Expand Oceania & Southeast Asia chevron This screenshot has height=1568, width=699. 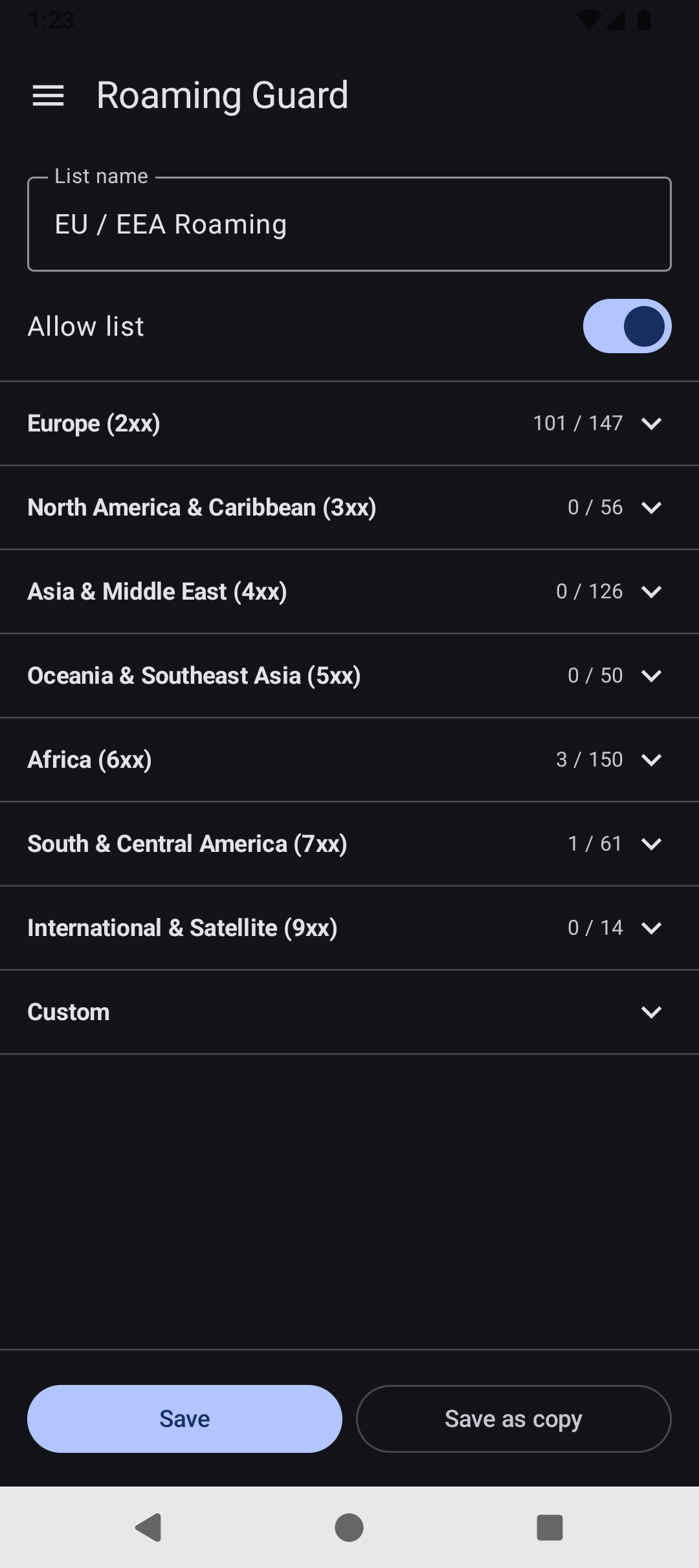click(x=651, y=676)
